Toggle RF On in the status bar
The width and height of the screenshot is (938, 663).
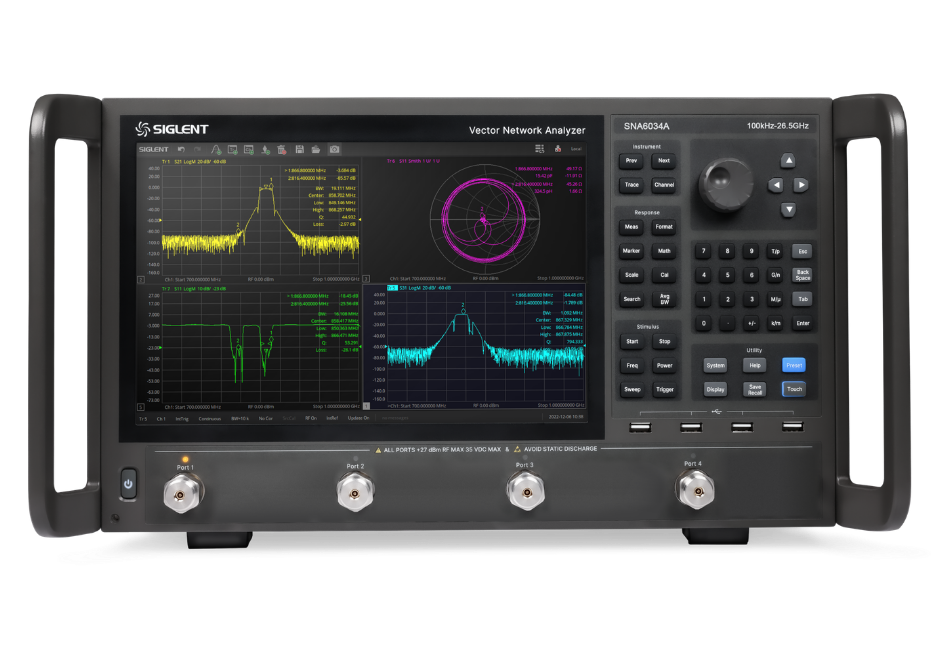(311, 418)
